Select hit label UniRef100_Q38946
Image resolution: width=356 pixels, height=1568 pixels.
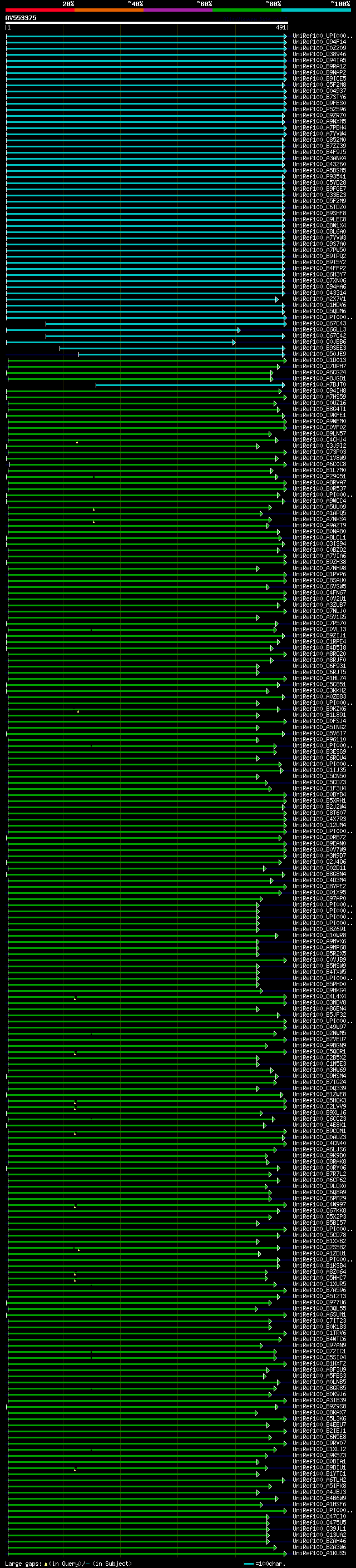(319, 54)
